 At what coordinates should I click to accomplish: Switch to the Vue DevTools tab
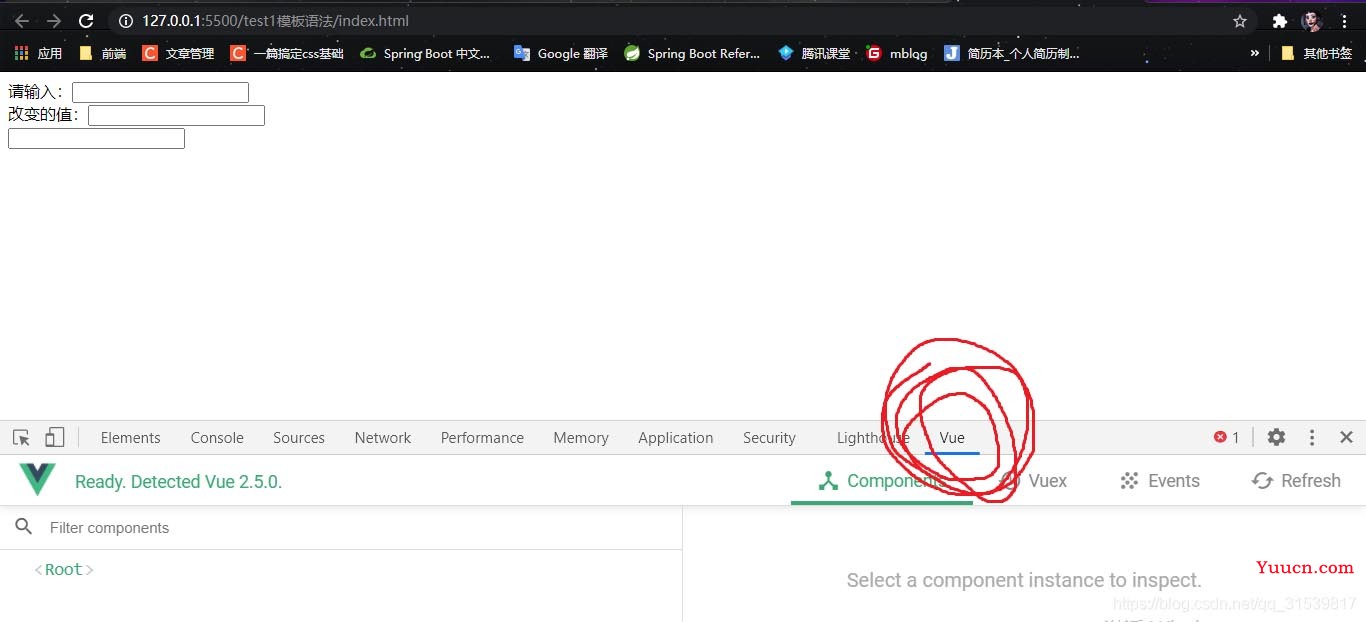click(x=952, y=438)
